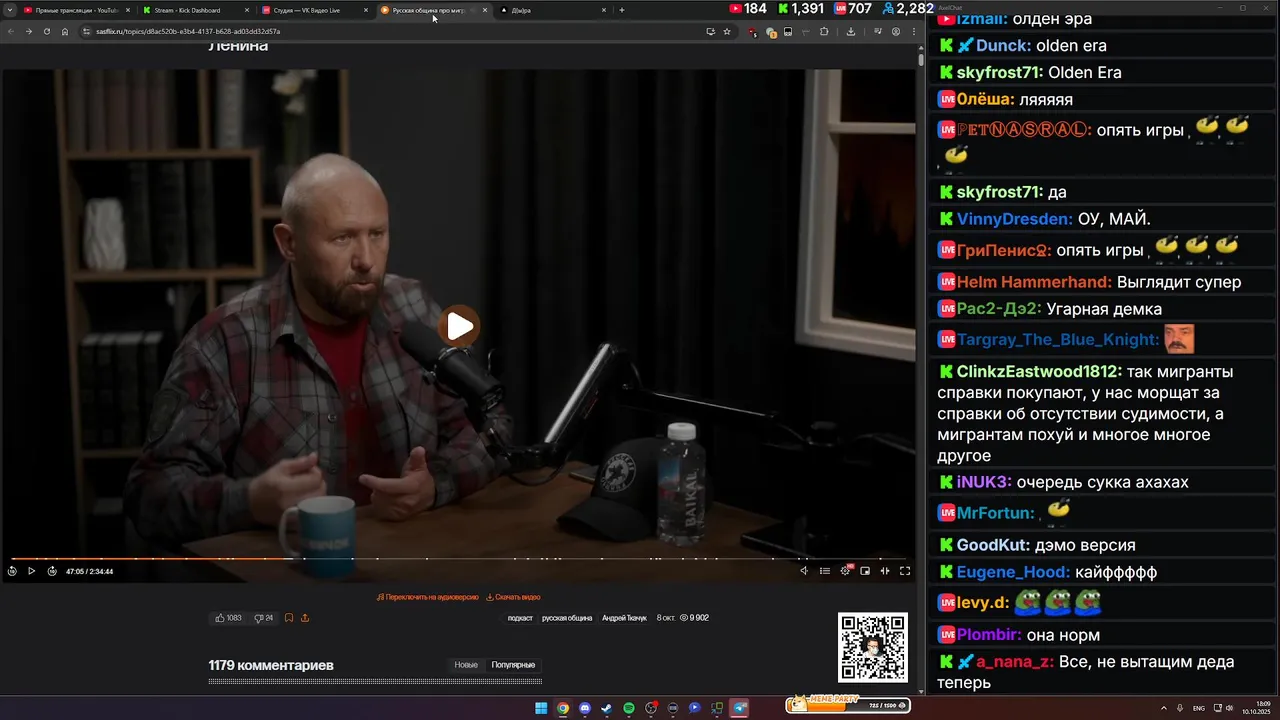This screenshot has width=1280, height=720.
Task: Open the подкаст tag
Action: coord(520,618)
